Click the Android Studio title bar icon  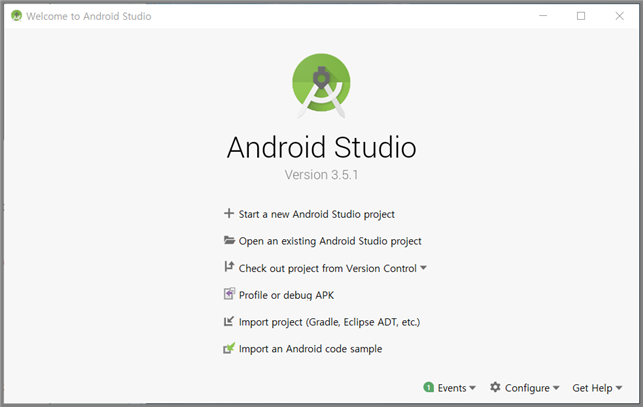pyautogui.click(x=16, y=16)
